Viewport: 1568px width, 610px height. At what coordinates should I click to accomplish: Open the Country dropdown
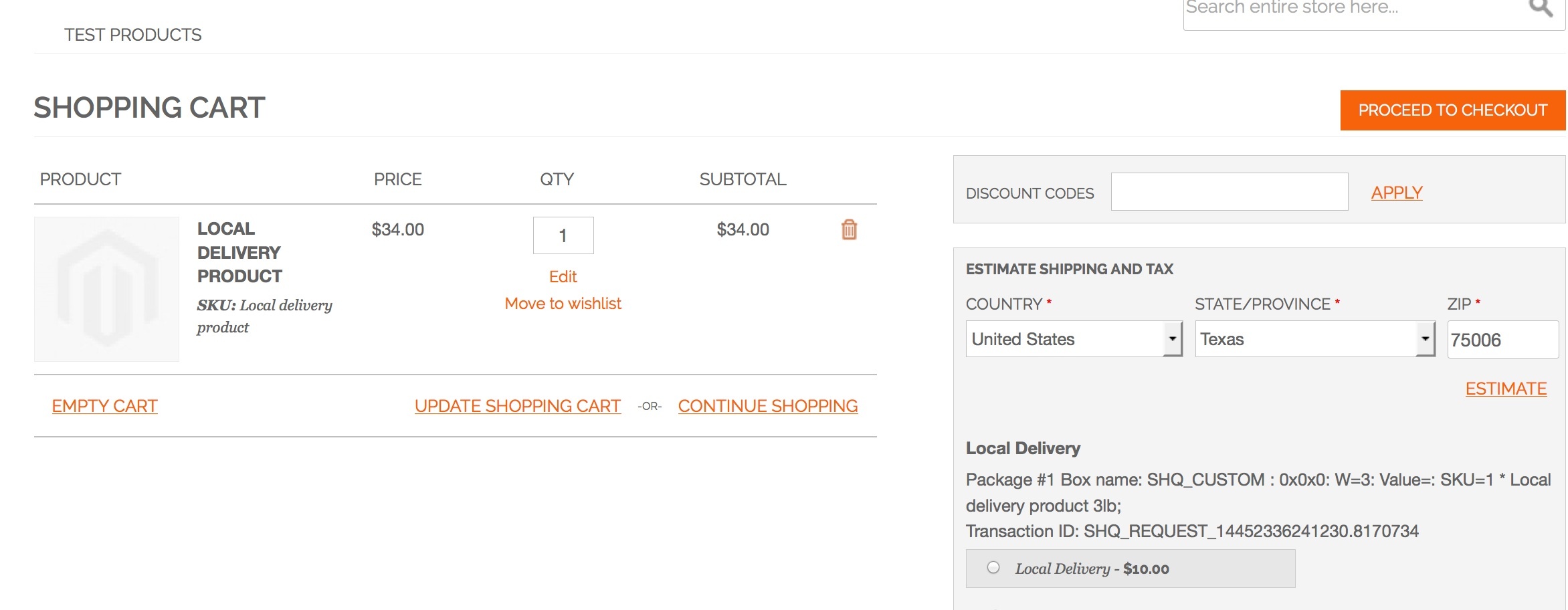coord(1074,339)
